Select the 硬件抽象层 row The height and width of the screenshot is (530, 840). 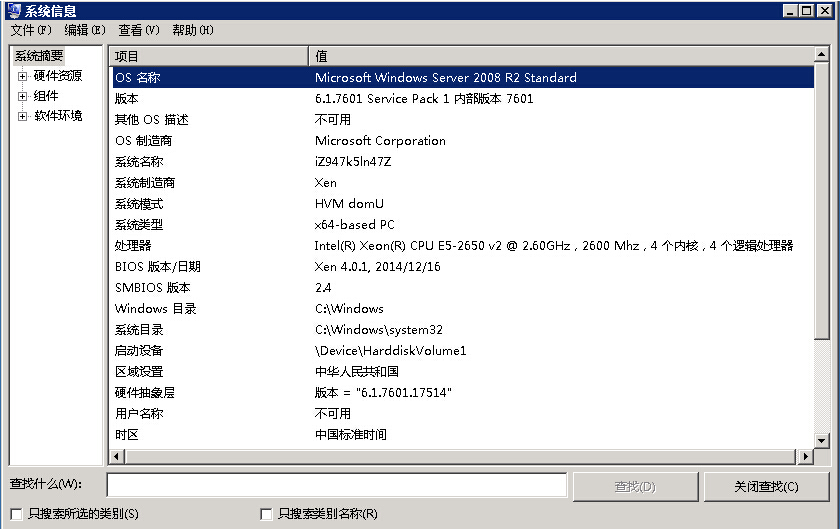click(x=463, y=393)
